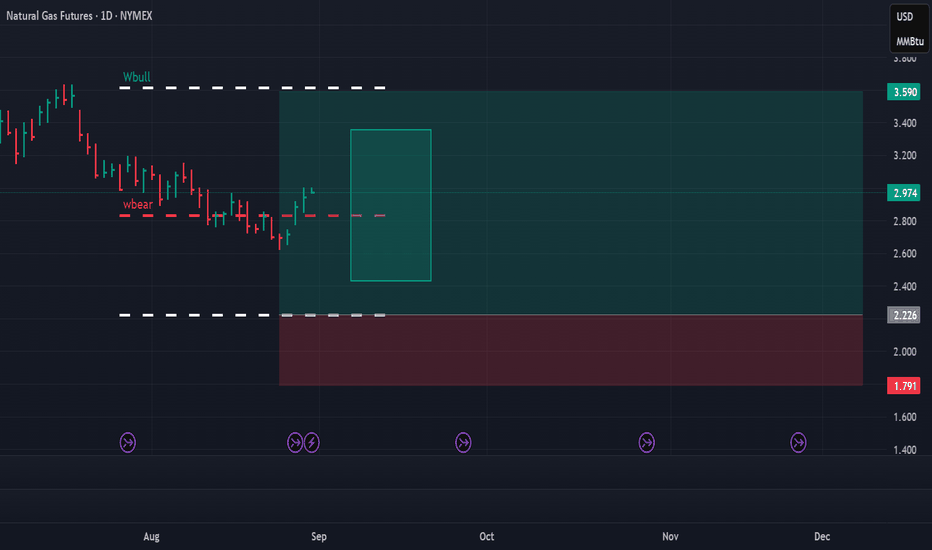Open the USD MMBtu currency unit selector
The height and width of the screenshot is (550, 932).
point(909,29)
